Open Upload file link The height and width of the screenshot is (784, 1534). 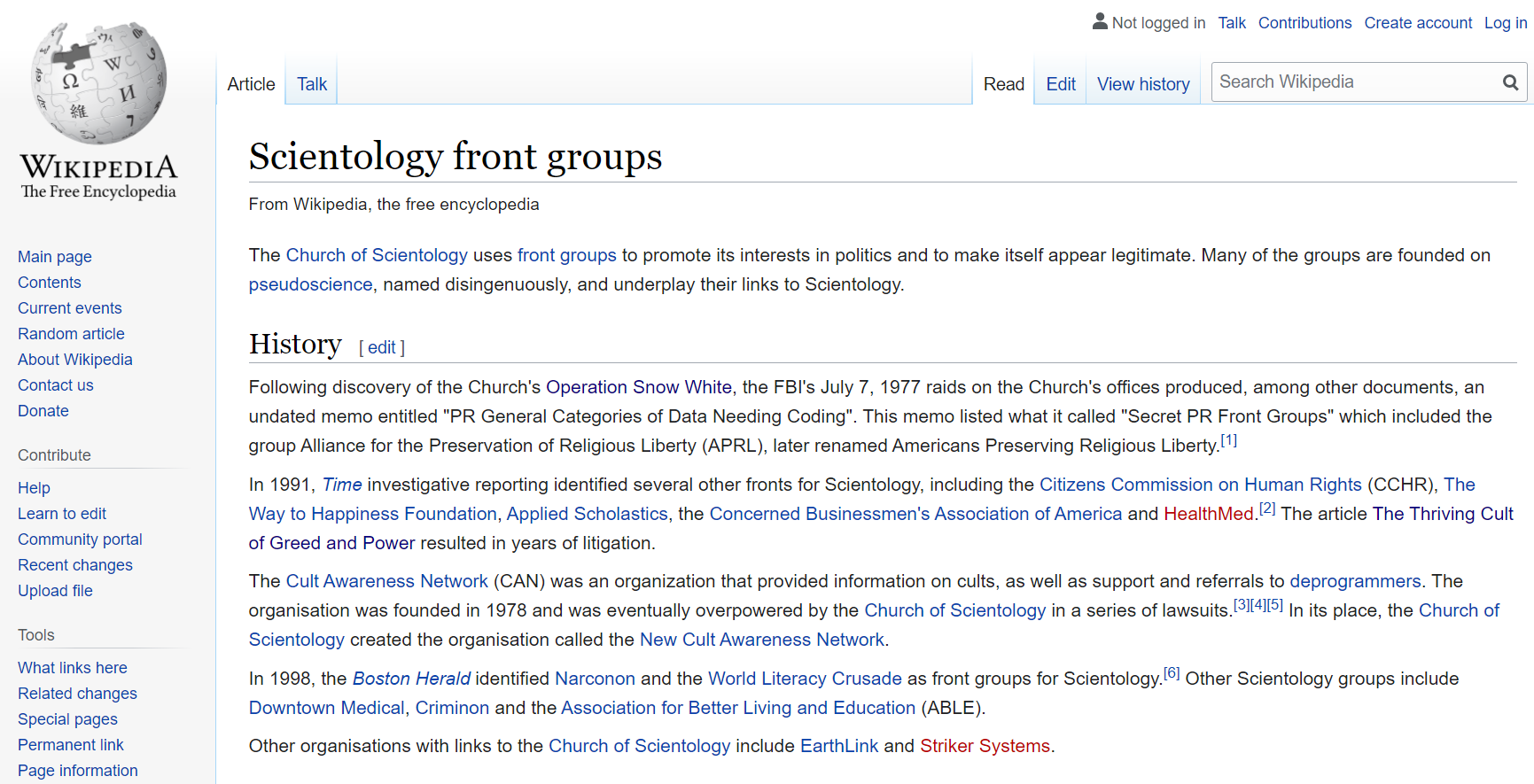55,591
